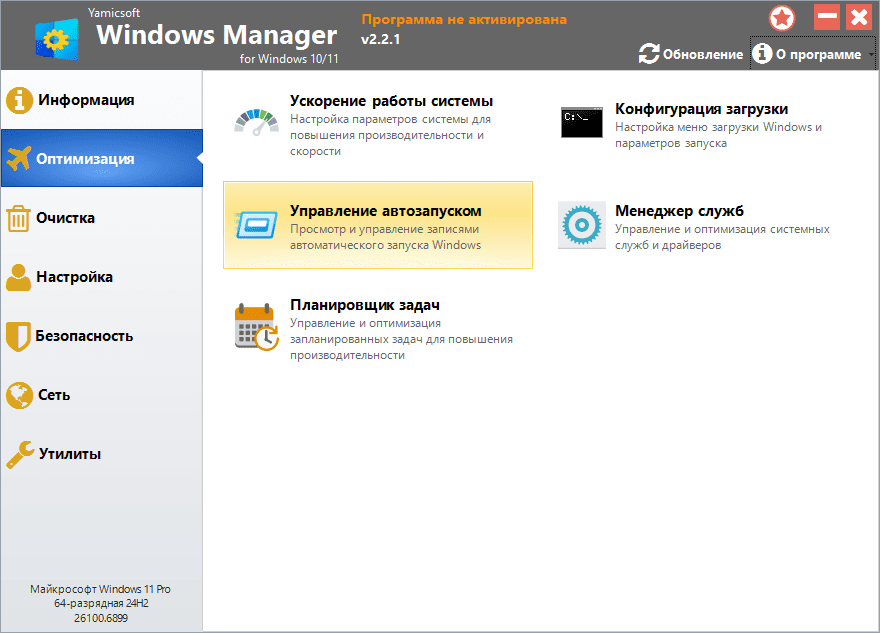The width and height of the screenshot is (880, 633).
Task: Open Управление автозапуском
Action: (x=378, y=225)
